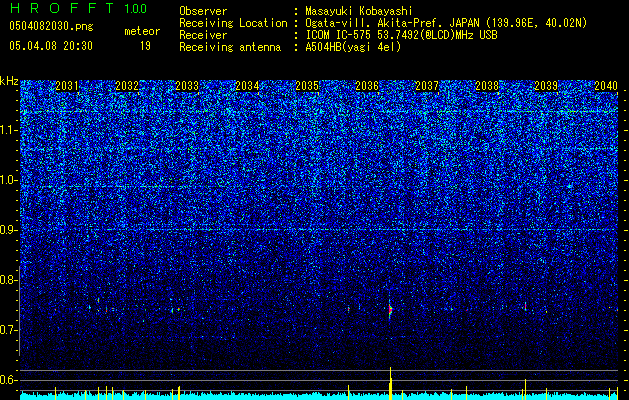Click the tallest yellow spike in the power graph
This screenshot has height=400, width=629.
(390, 383)
